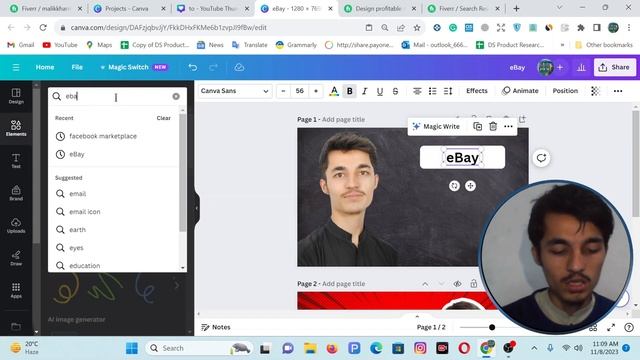Choose suggested search email icon

tap(84, 211)
